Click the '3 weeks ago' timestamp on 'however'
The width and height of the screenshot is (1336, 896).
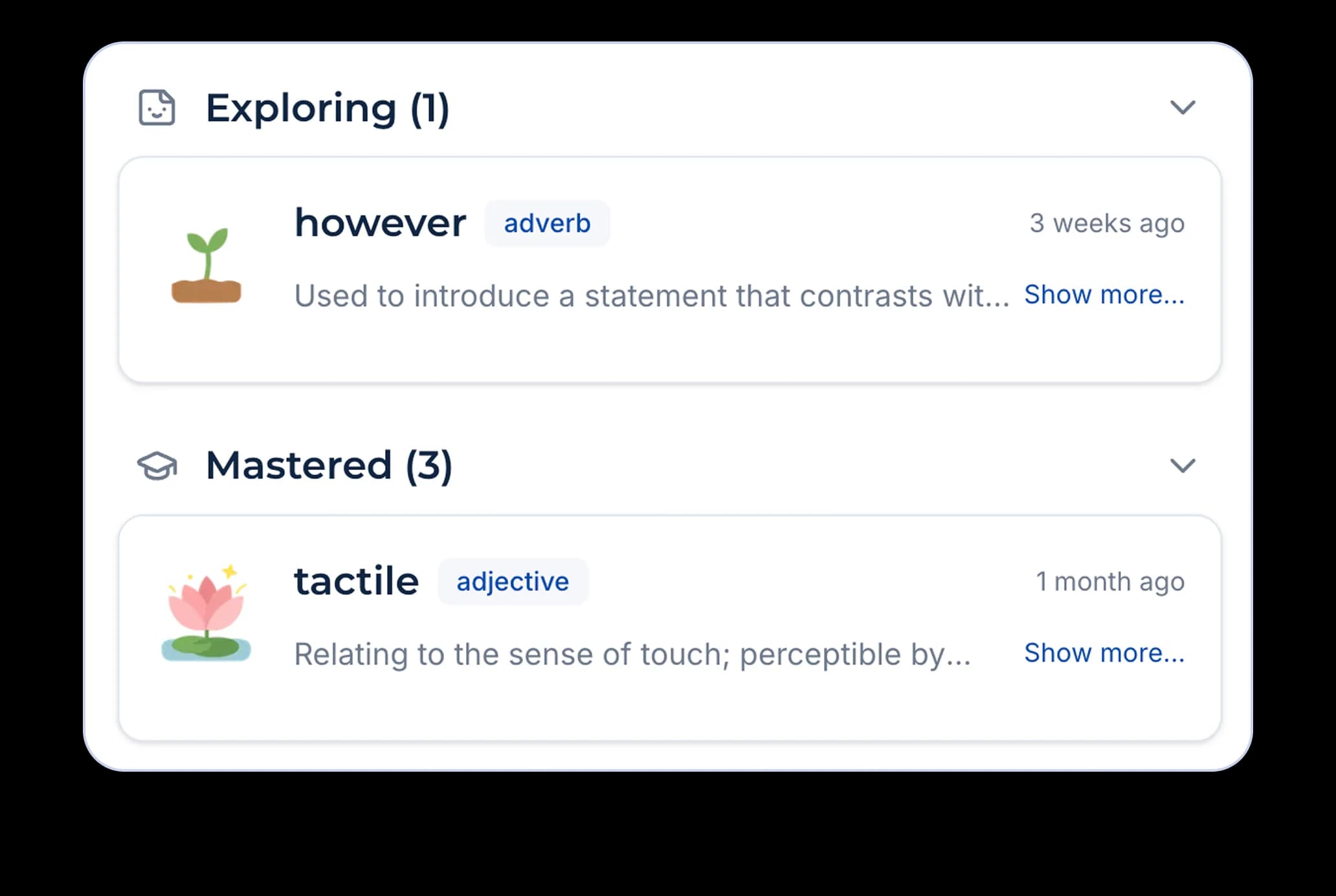coord(1108,223)
